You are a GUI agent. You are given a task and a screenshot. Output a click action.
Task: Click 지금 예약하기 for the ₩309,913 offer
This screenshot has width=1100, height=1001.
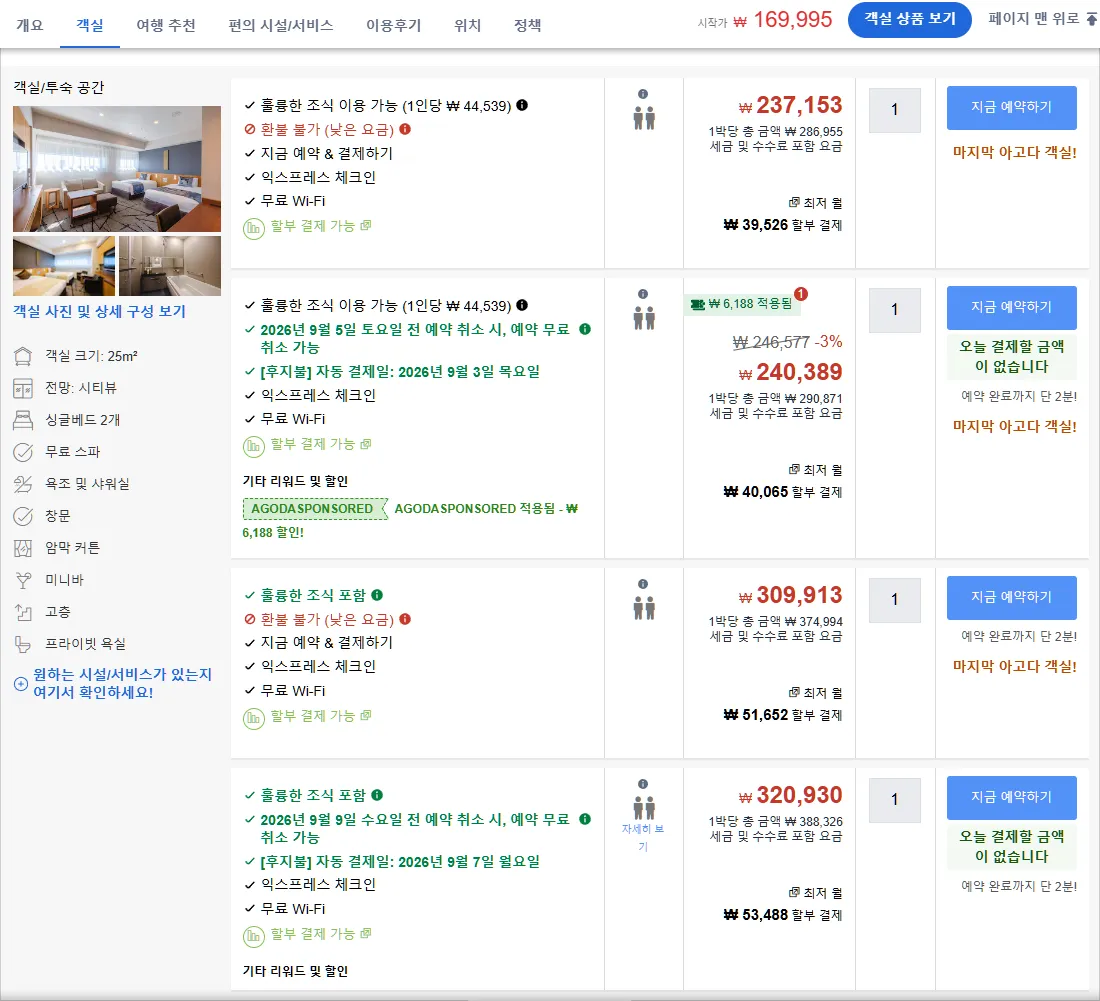pos(1011,597)
